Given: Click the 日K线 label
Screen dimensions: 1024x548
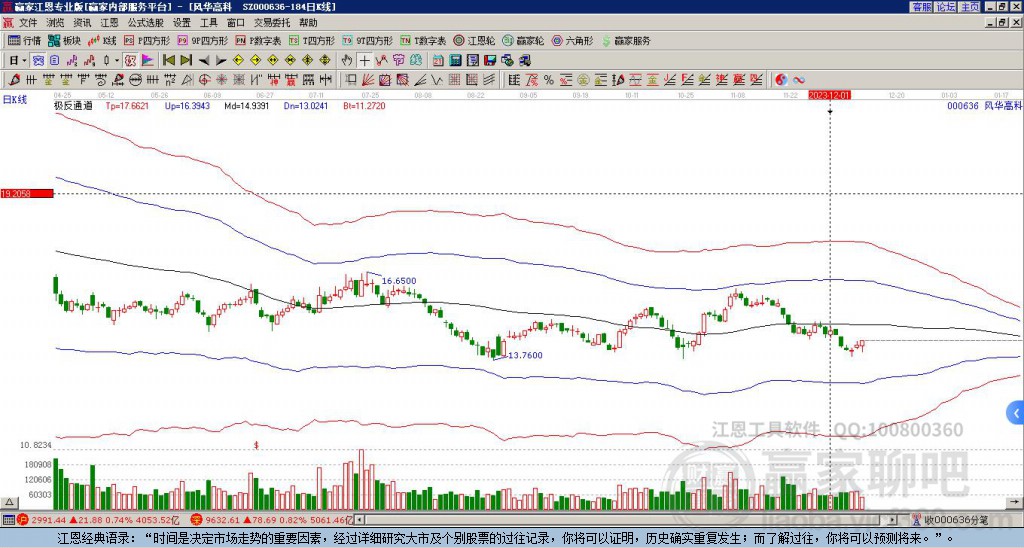Looking at the screenshot, I should (15, 100).
